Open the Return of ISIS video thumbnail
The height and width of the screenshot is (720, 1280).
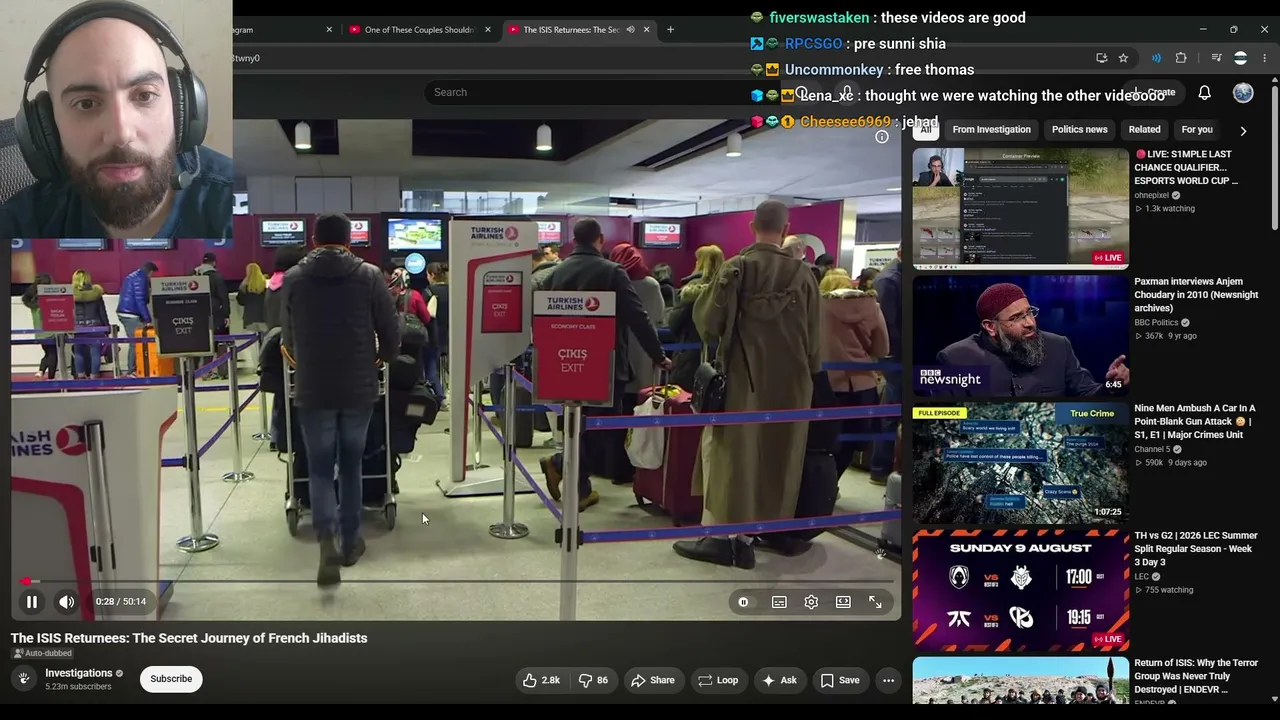coord(1020,680)
